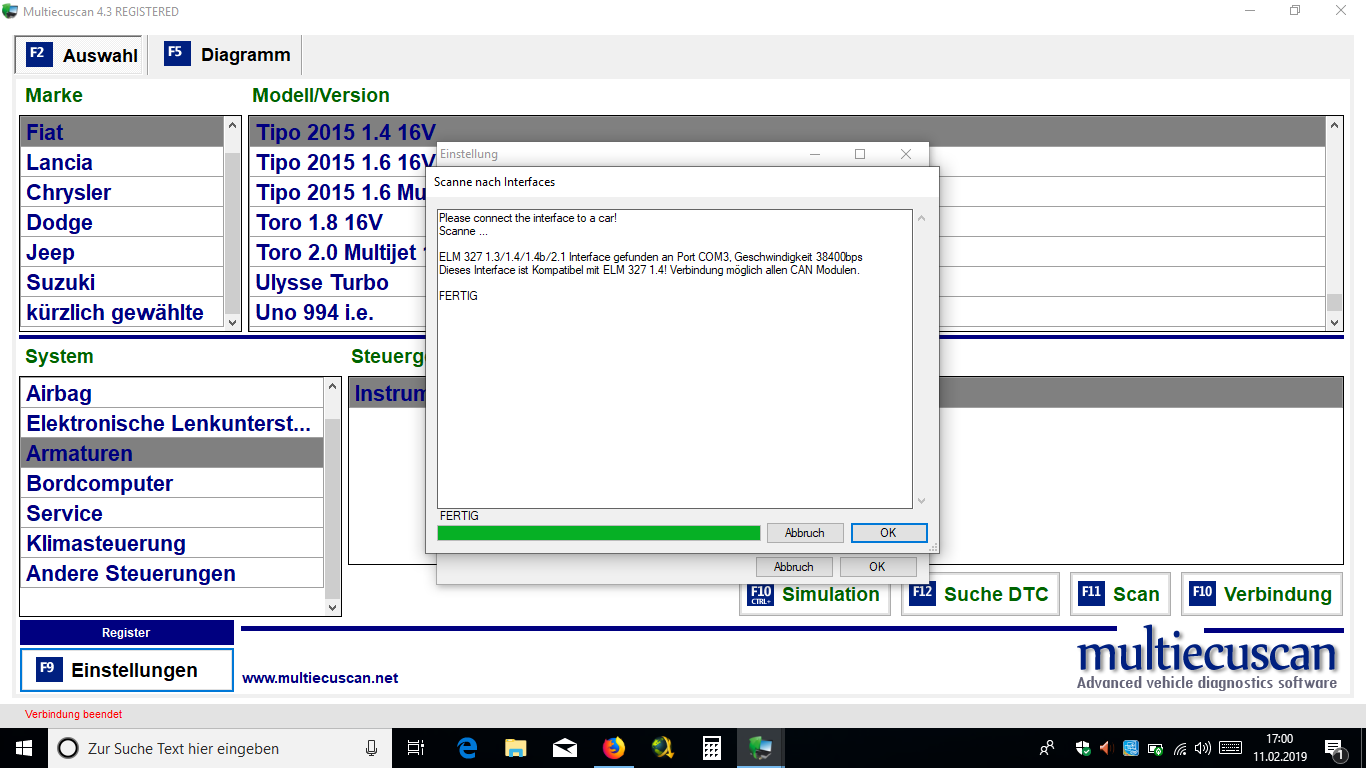Click the F9 icon on Einstellungen
1366x768 pixels.
[x=49, y=670]
